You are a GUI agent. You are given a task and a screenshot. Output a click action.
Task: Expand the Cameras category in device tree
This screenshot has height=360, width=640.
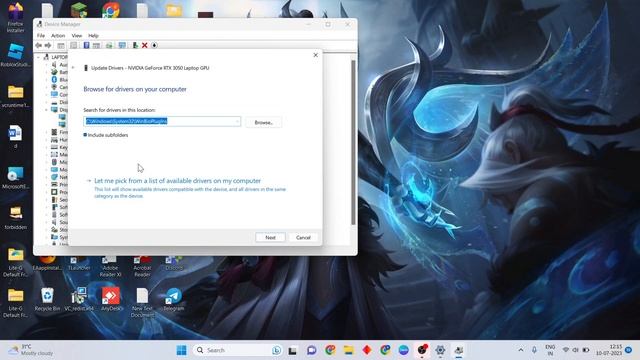pos(47,87)
